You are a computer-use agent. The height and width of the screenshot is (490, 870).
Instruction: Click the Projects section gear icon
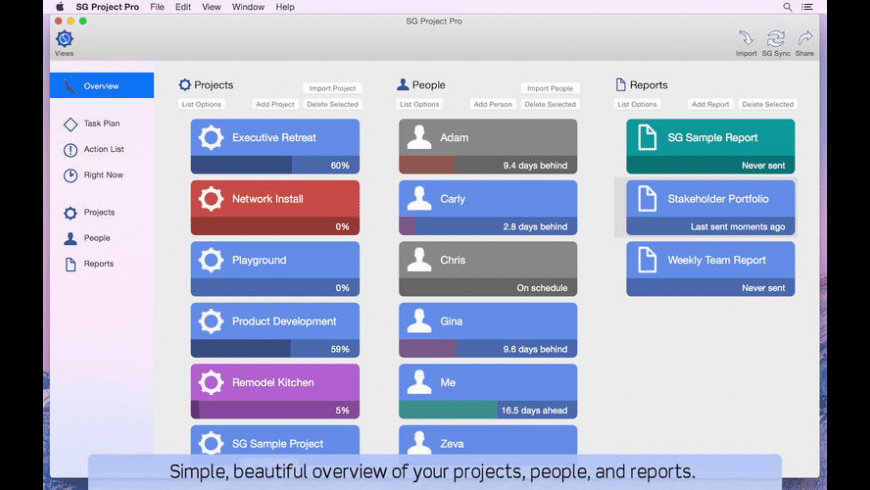(185, 85)
